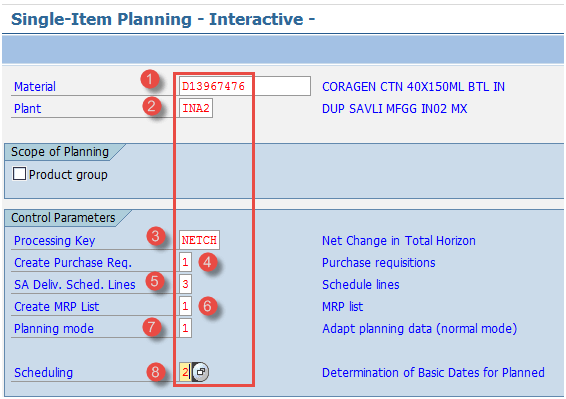
Task: Click the Planning mode value field
Action: coord(185,328)
